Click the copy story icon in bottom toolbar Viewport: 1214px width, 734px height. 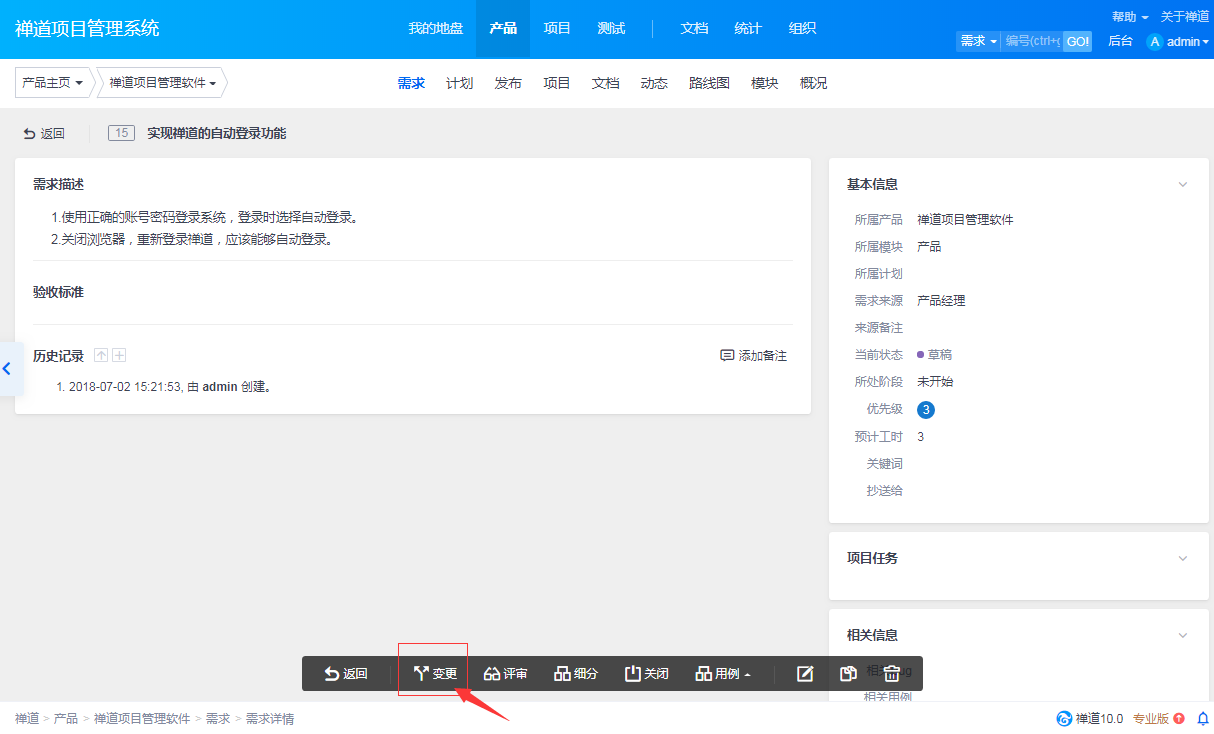click(x=848, y=674)
